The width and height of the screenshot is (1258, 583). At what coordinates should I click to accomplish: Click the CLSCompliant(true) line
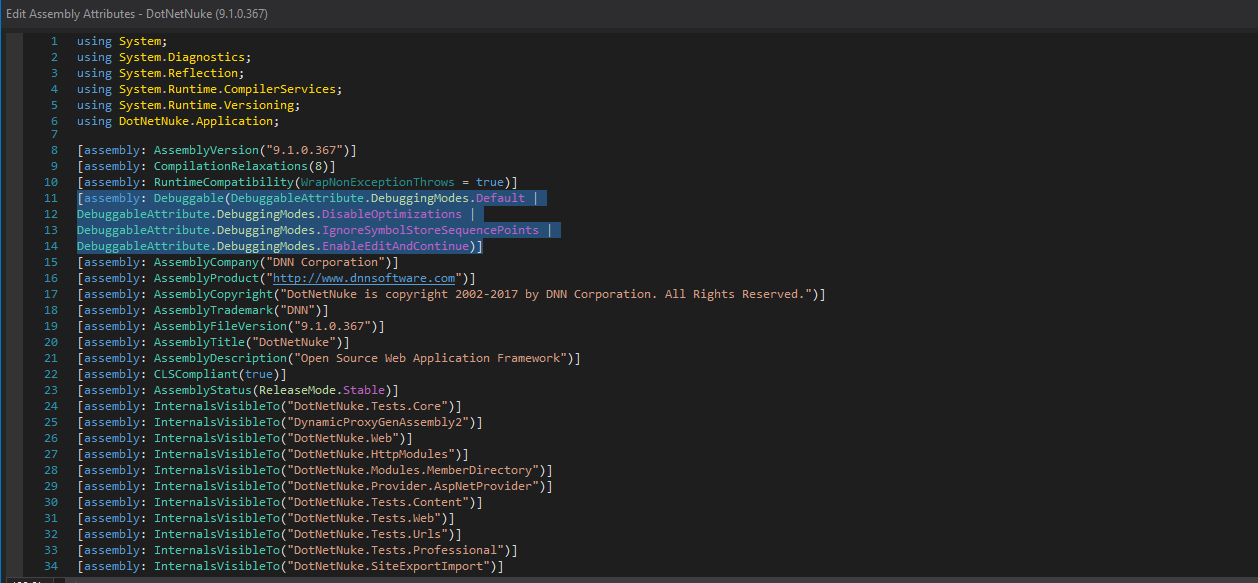182,374
